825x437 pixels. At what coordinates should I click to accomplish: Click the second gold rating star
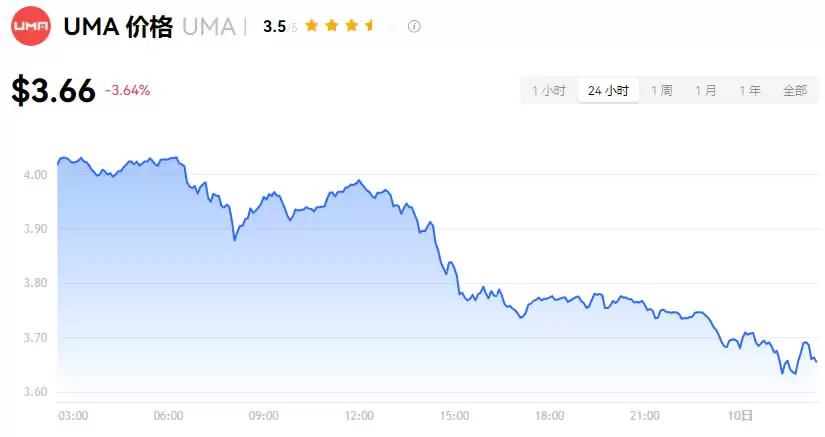click(331, 26)
